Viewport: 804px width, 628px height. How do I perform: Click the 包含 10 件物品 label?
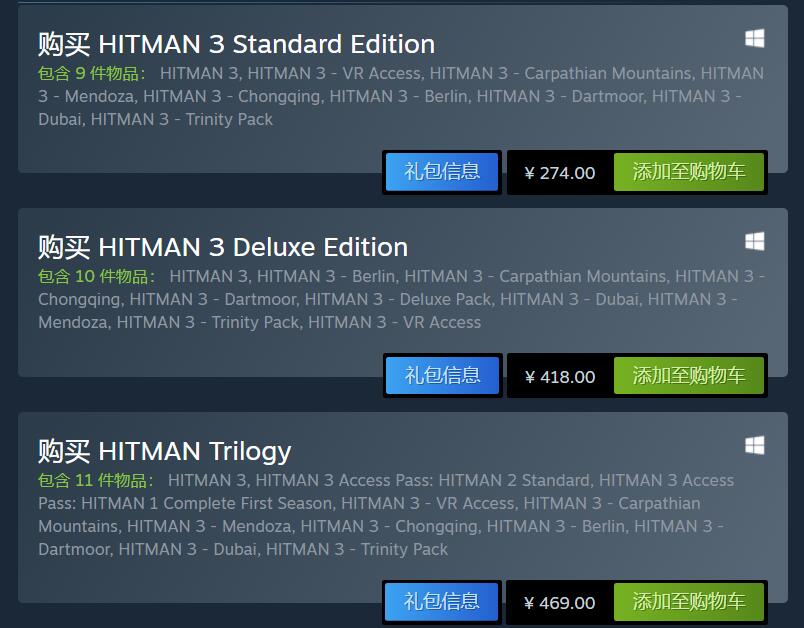click(95, 276)
